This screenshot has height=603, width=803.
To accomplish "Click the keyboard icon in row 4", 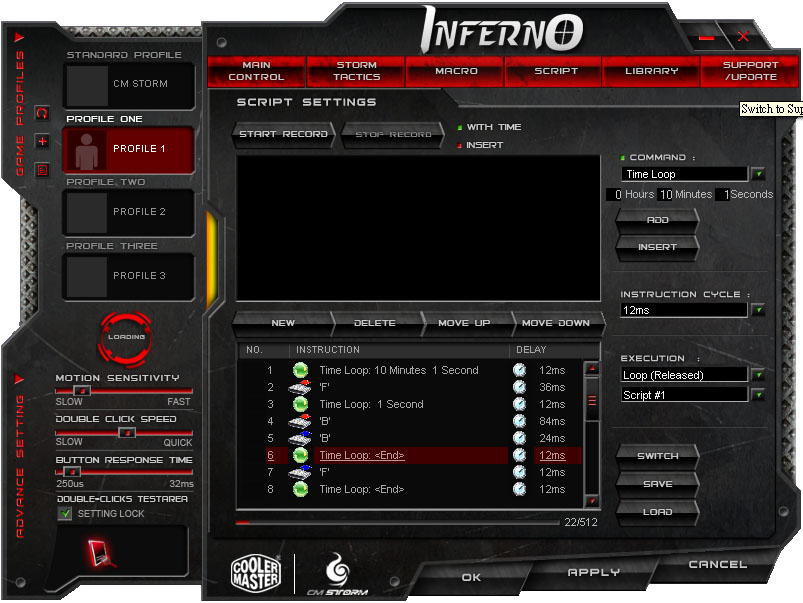I will tap(300, 421).
